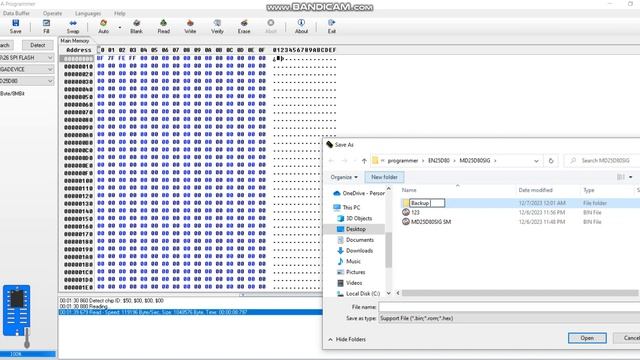640x360 pixels.
Task: Open the About toolbar icon
Action: (301, 26)
